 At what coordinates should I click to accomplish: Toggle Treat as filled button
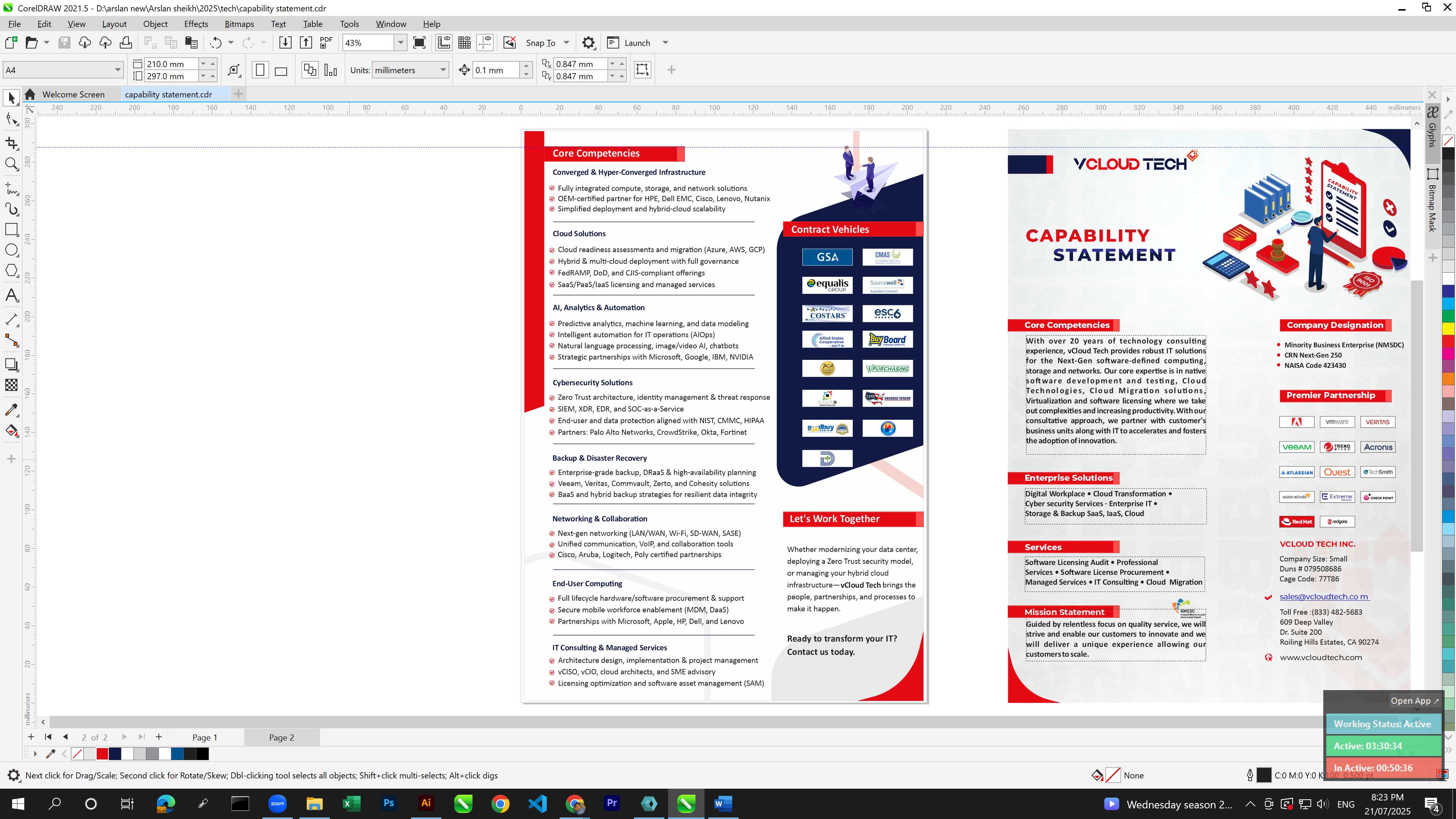coord(642,69)
